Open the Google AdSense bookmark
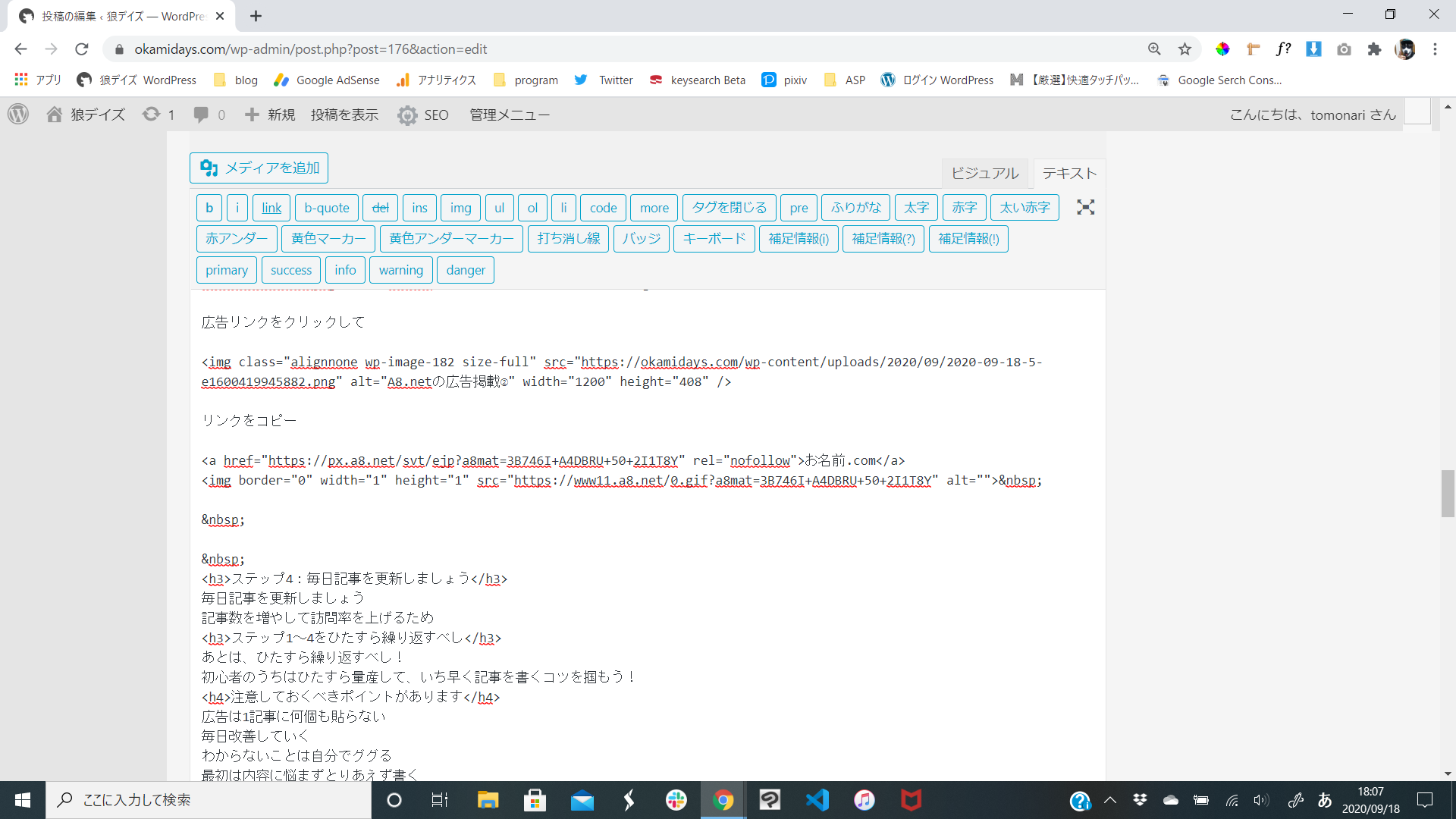The image size is (1456, 819). (x=326, y=80)
